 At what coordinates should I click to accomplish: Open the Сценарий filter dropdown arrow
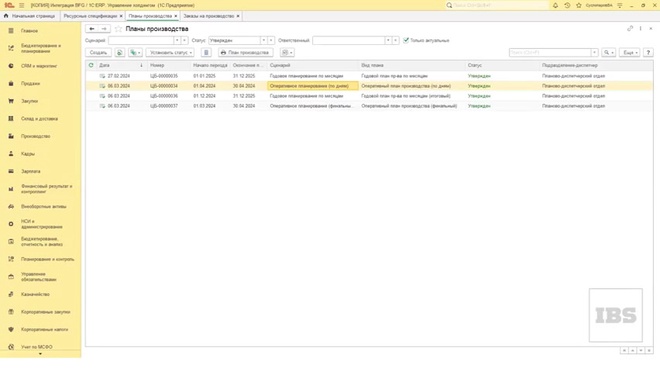click(177, 40)
